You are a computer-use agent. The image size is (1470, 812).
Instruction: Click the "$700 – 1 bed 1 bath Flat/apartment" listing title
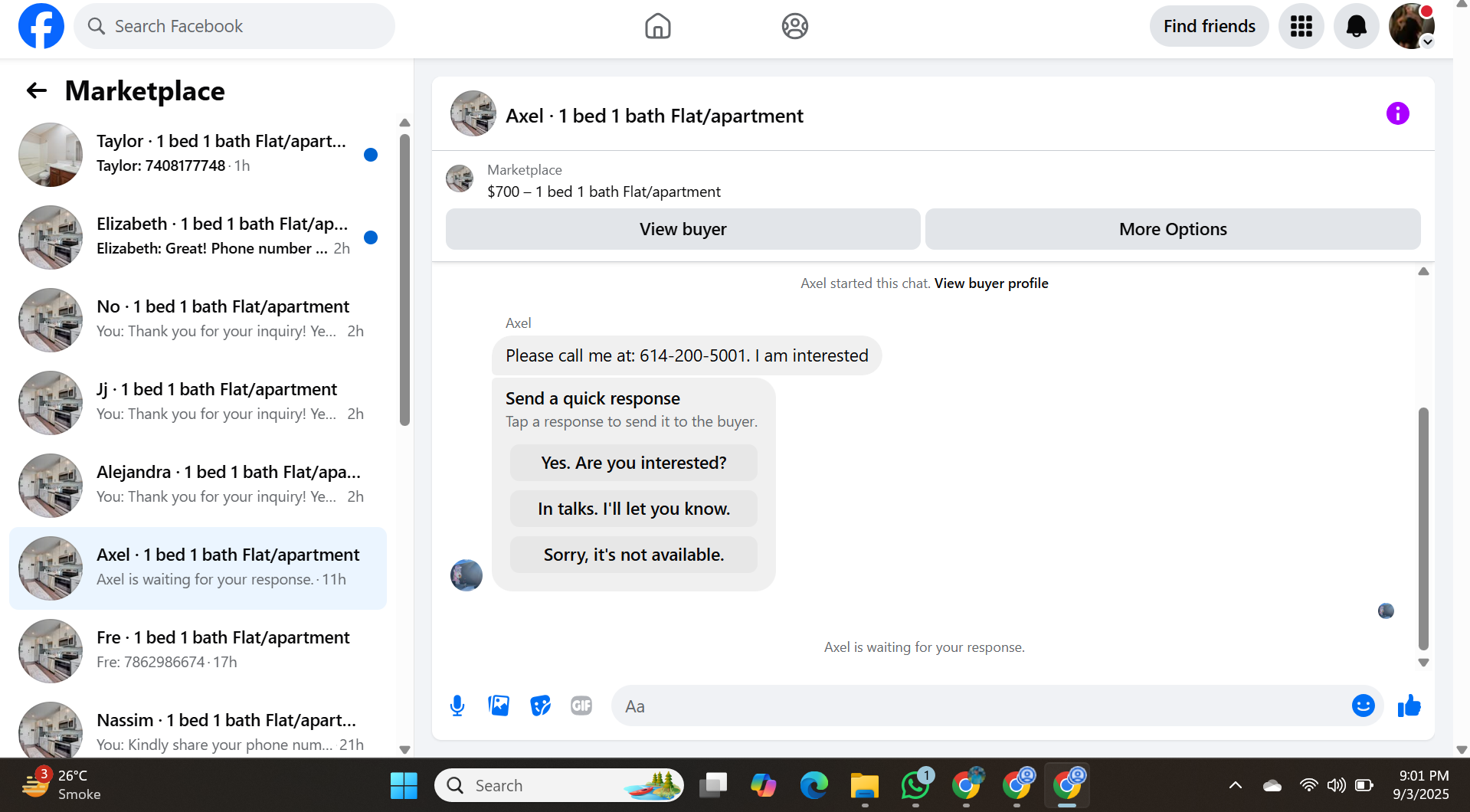coord(604,192)
